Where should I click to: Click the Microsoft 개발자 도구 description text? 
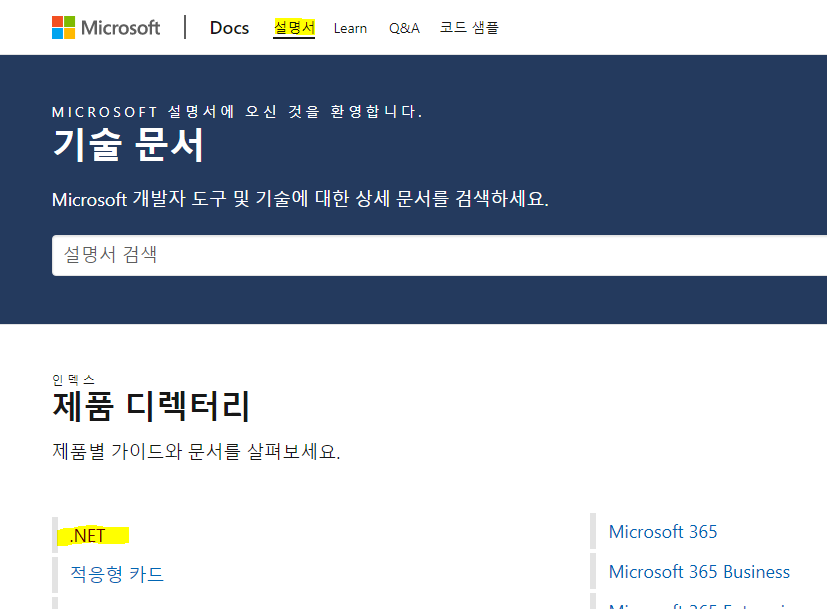[300, 199]
